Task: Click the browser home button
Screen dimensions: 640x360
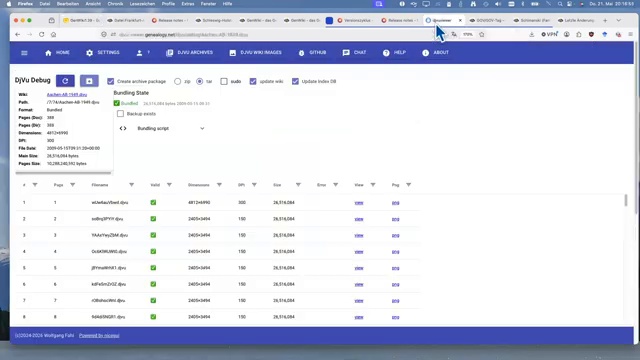Action: point(53,35)
